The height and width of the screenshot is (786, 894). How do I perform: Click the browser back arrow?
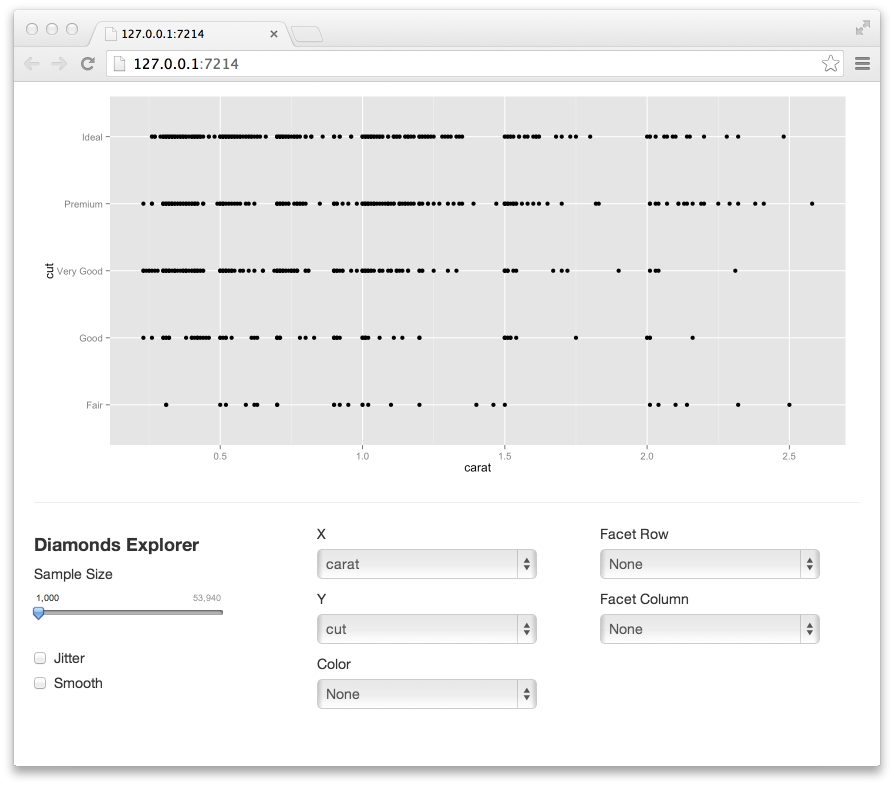[x=32, y=64]
